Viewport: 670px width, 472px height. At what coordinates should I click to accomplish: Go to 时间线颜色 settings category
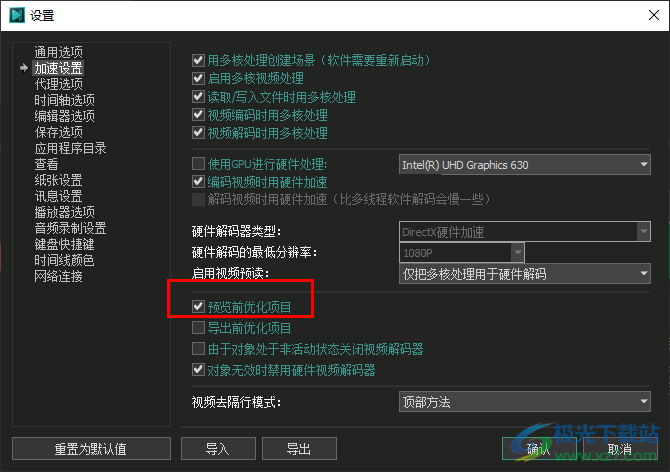[x=65, y=260]
